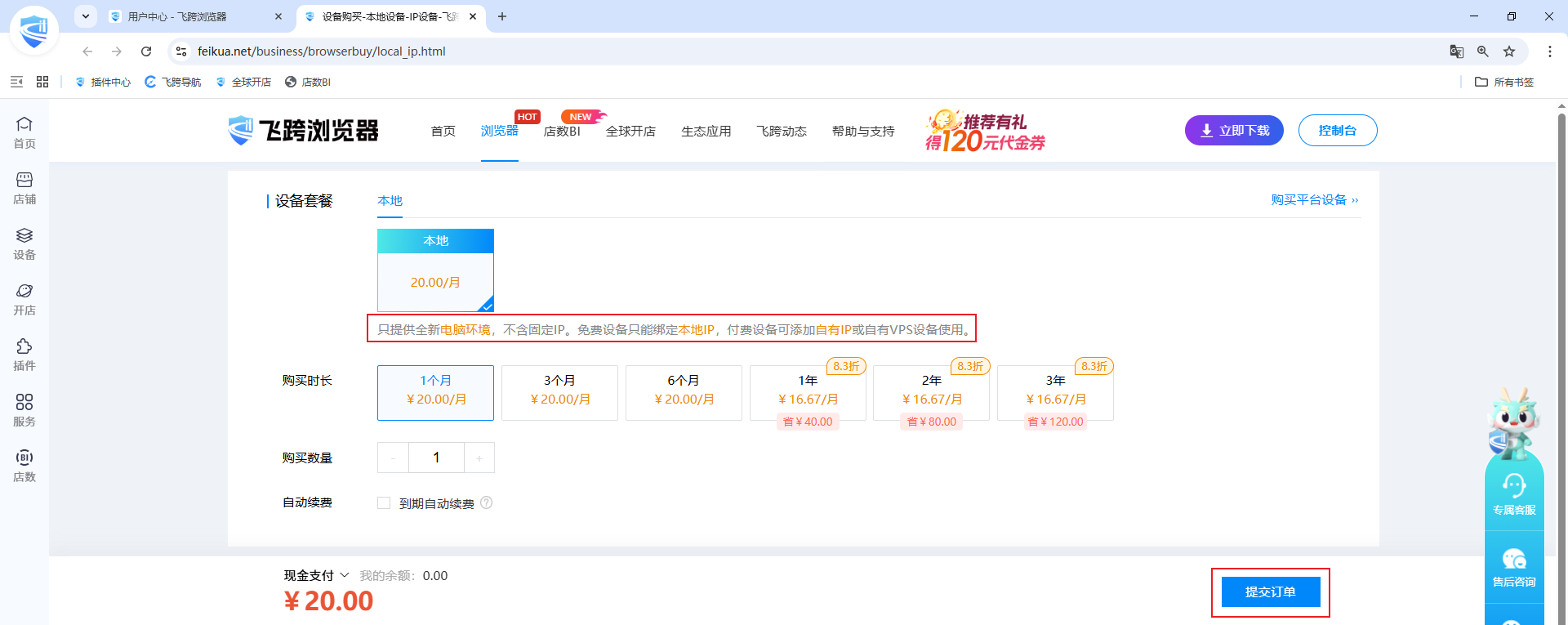Open the 控制台 button

1338,131
